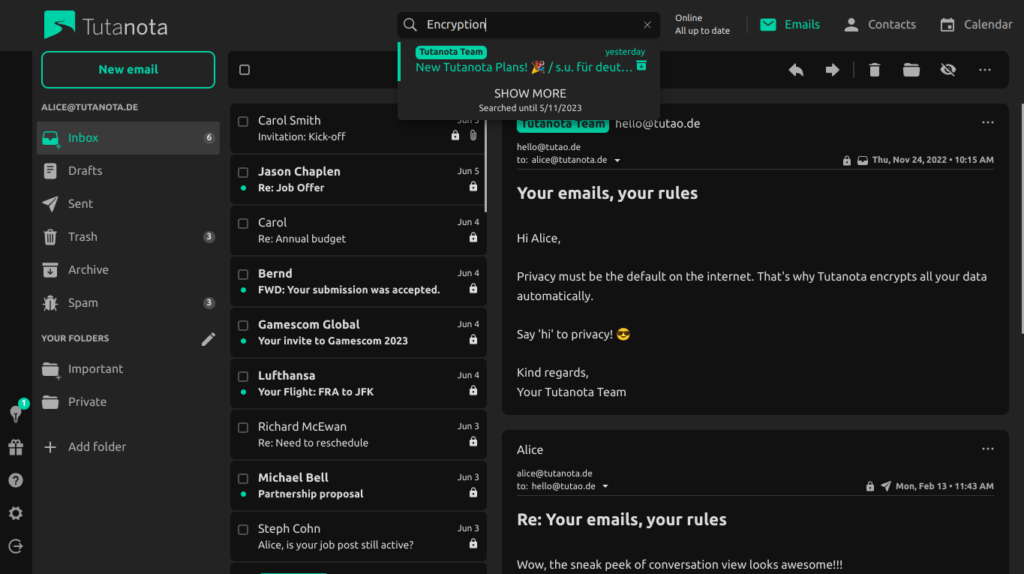The width and height of the screenshot is (1024, 574).
Task: Click the Encryption search input field
Action: (x=528, y=25)
